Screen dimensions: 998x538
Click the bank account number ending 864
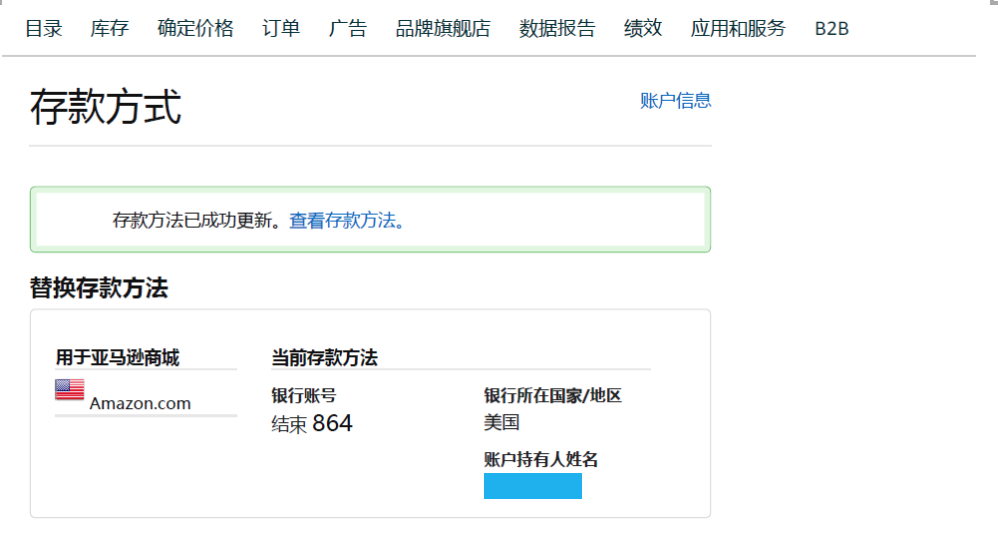[312, 424]
